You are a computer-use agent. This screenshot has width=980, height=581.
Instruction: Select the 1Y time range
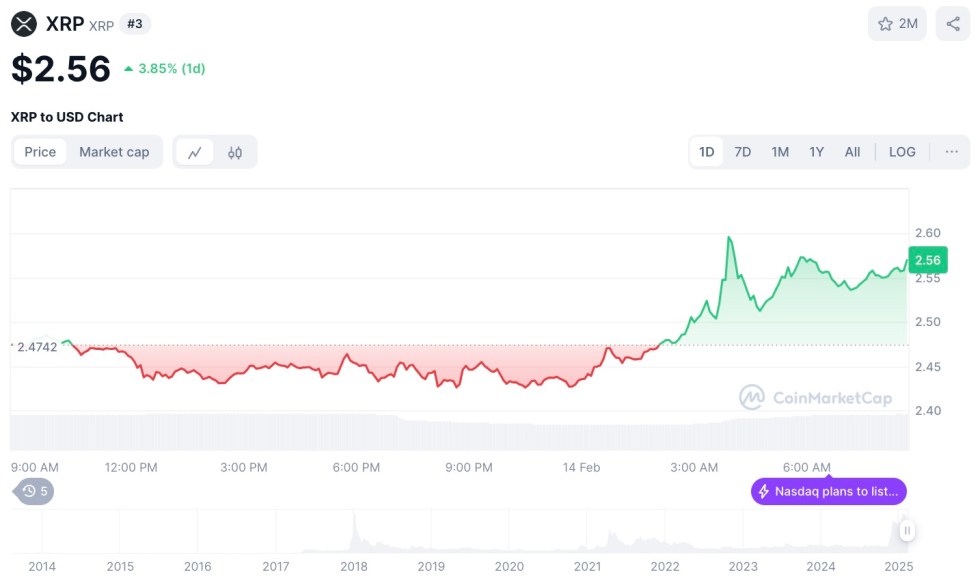817,152
